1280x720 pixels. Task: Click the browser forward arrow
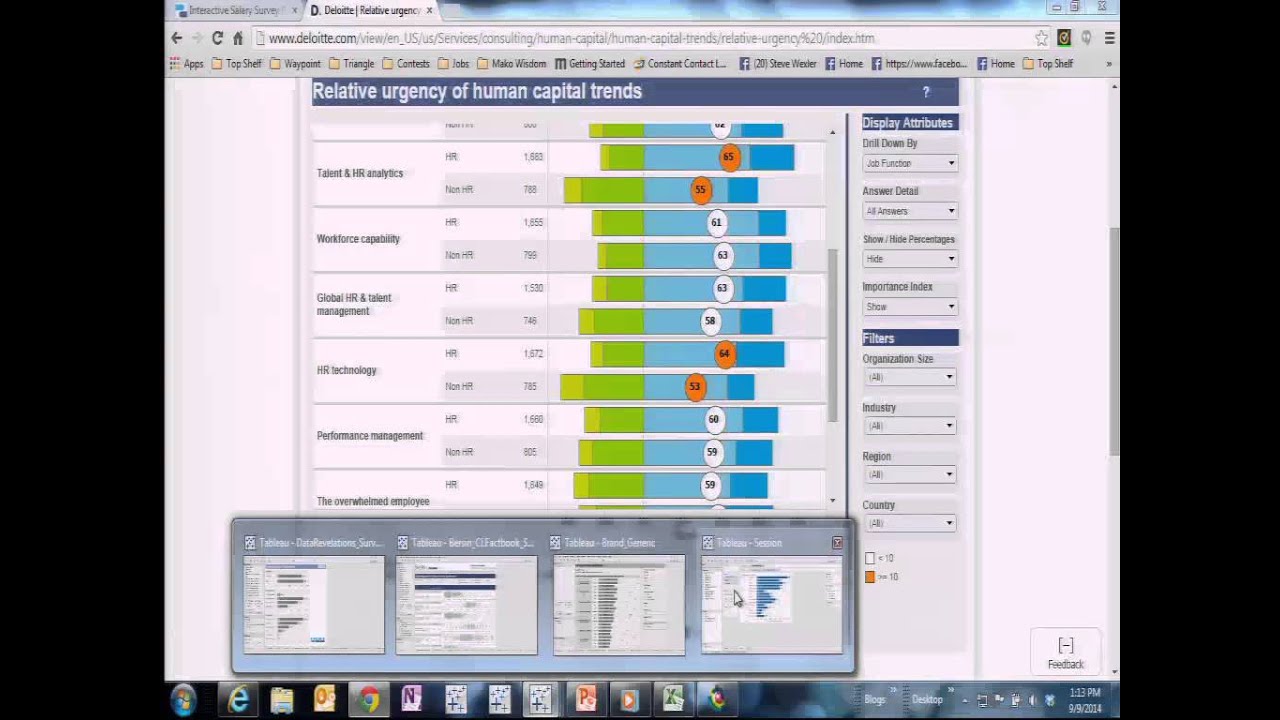coord(197,38)
